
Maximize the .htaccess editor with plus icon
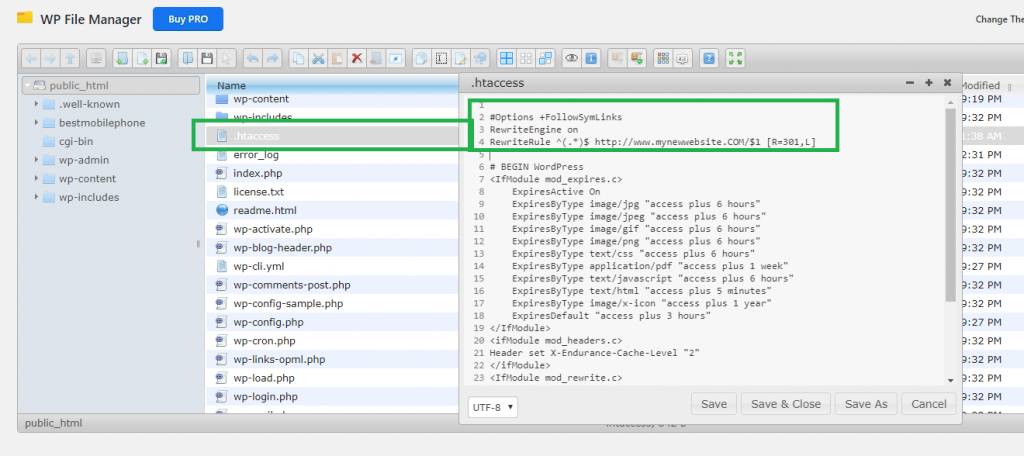[x=929, y=83]
